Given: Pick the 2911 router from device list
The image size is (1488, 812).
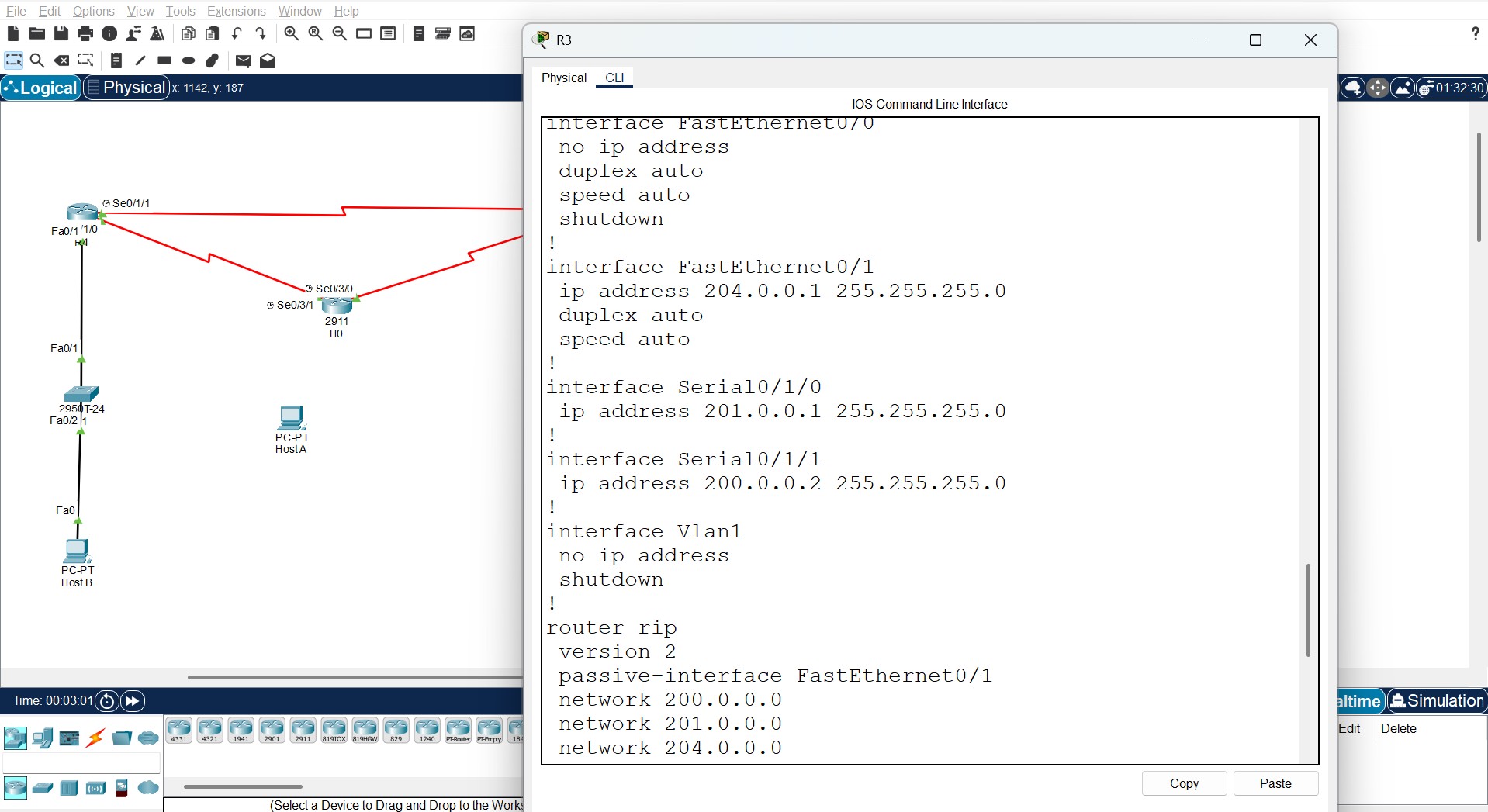Looking at the screenshot, I should [x=303, y=730].
